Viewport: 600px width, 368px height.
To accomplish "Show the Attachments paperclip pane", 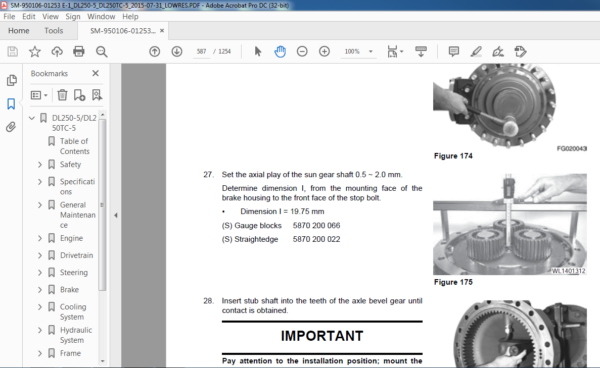I will click(x=11, y=127).
